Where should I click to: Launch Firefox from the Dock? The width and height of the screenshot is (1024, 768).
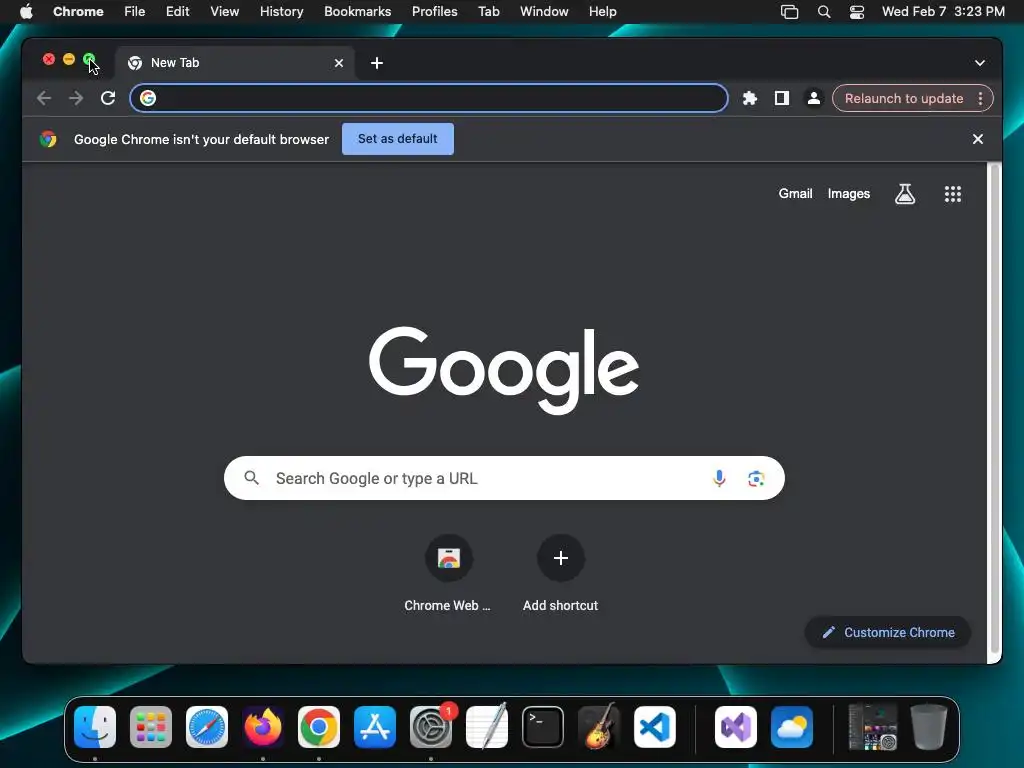[x=263, y=727]
